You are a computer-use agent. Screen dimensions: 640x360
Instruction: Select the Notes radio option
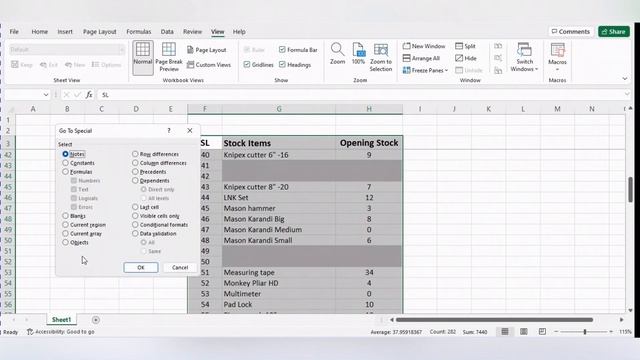65,154
